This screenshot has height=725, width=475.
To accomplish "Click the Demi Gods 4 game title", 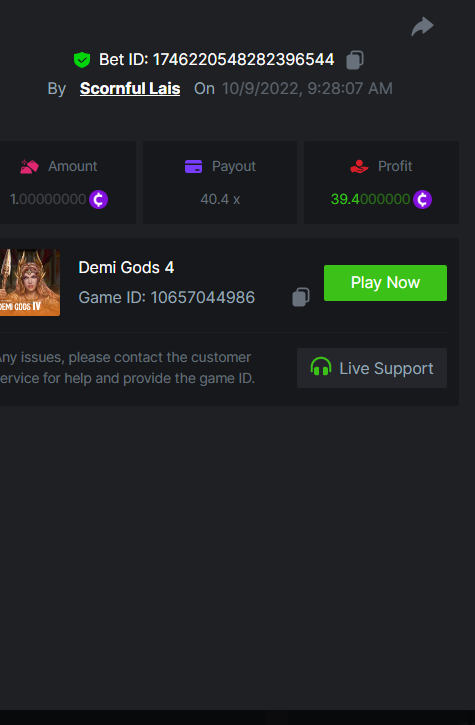I will tap(126, 267).
